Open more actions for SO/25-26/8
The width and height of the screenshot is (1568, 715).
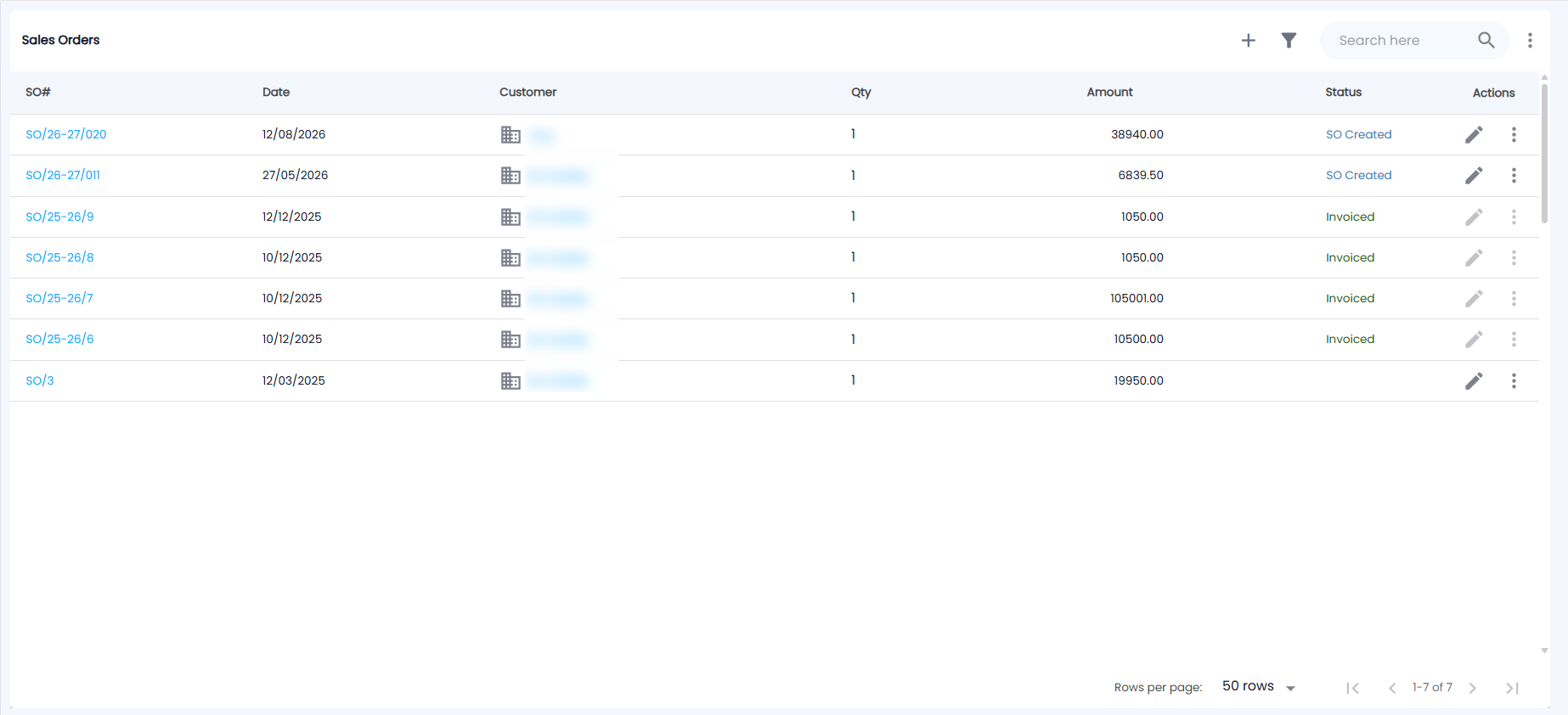pos(1514,257)
